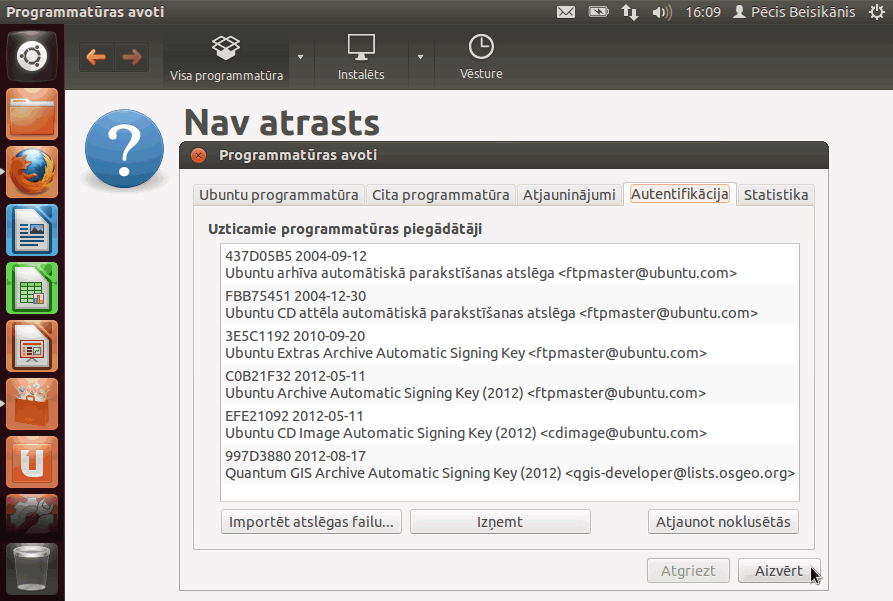Open Ubuntu One launcher icon
This screenshot has height=601, width=893.
point(32,462)
